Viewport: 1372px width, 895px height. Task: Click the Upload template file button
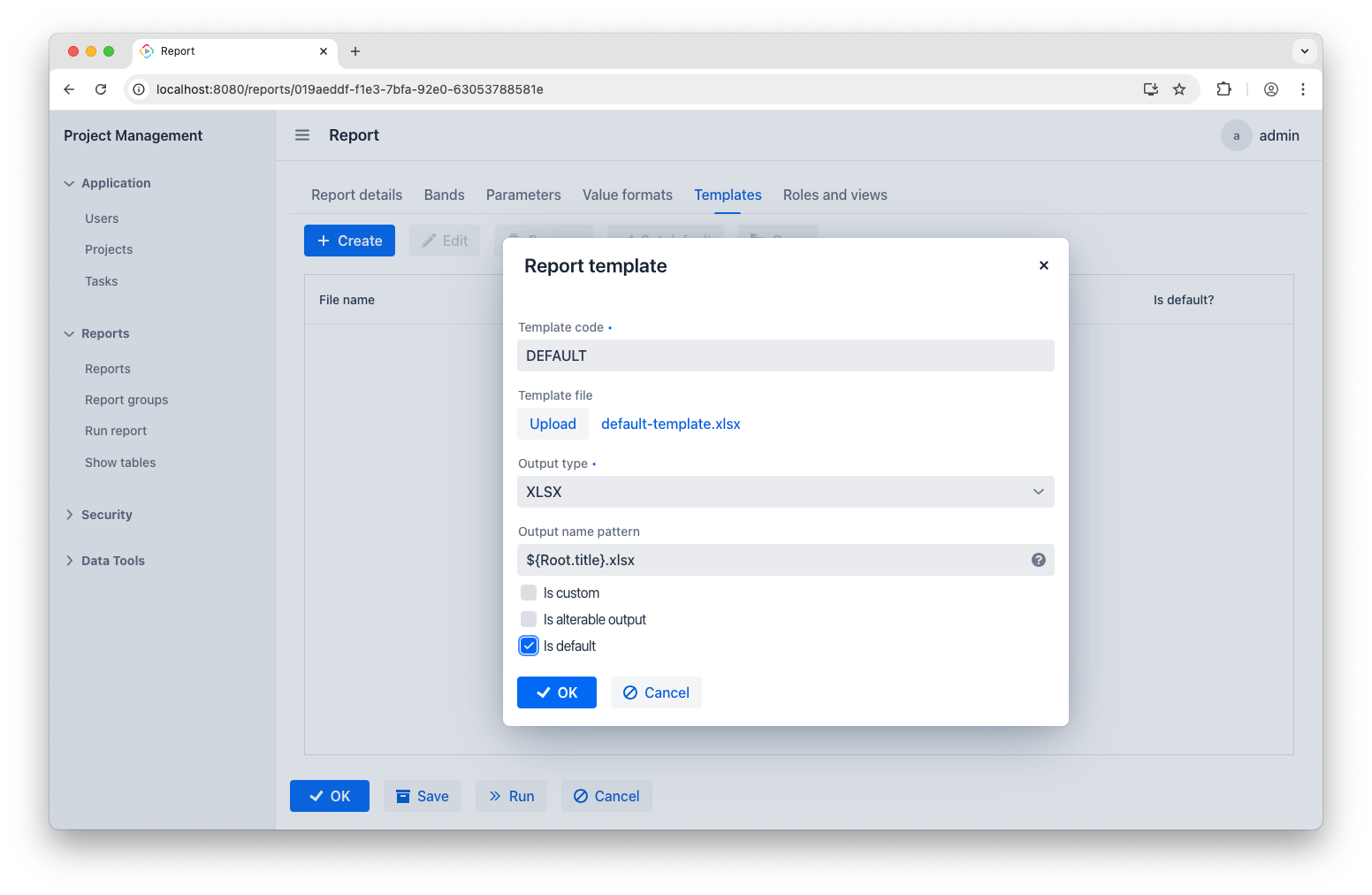point(553,424)
